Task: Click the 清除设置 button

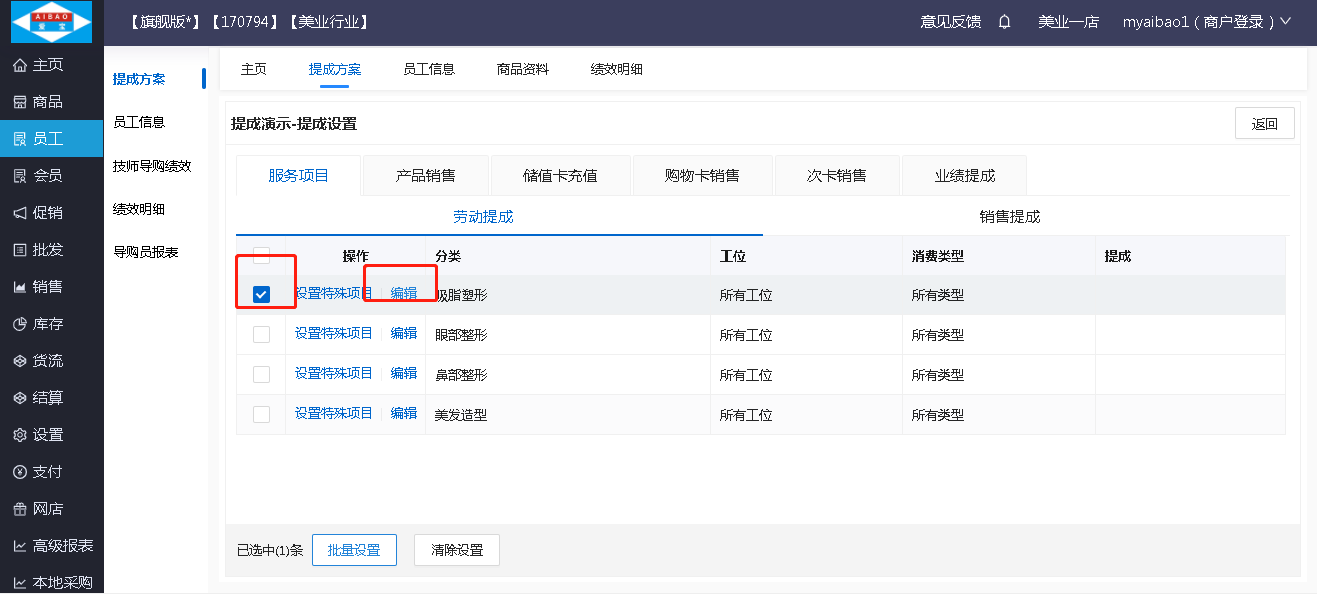Action: tap(457, 550)
